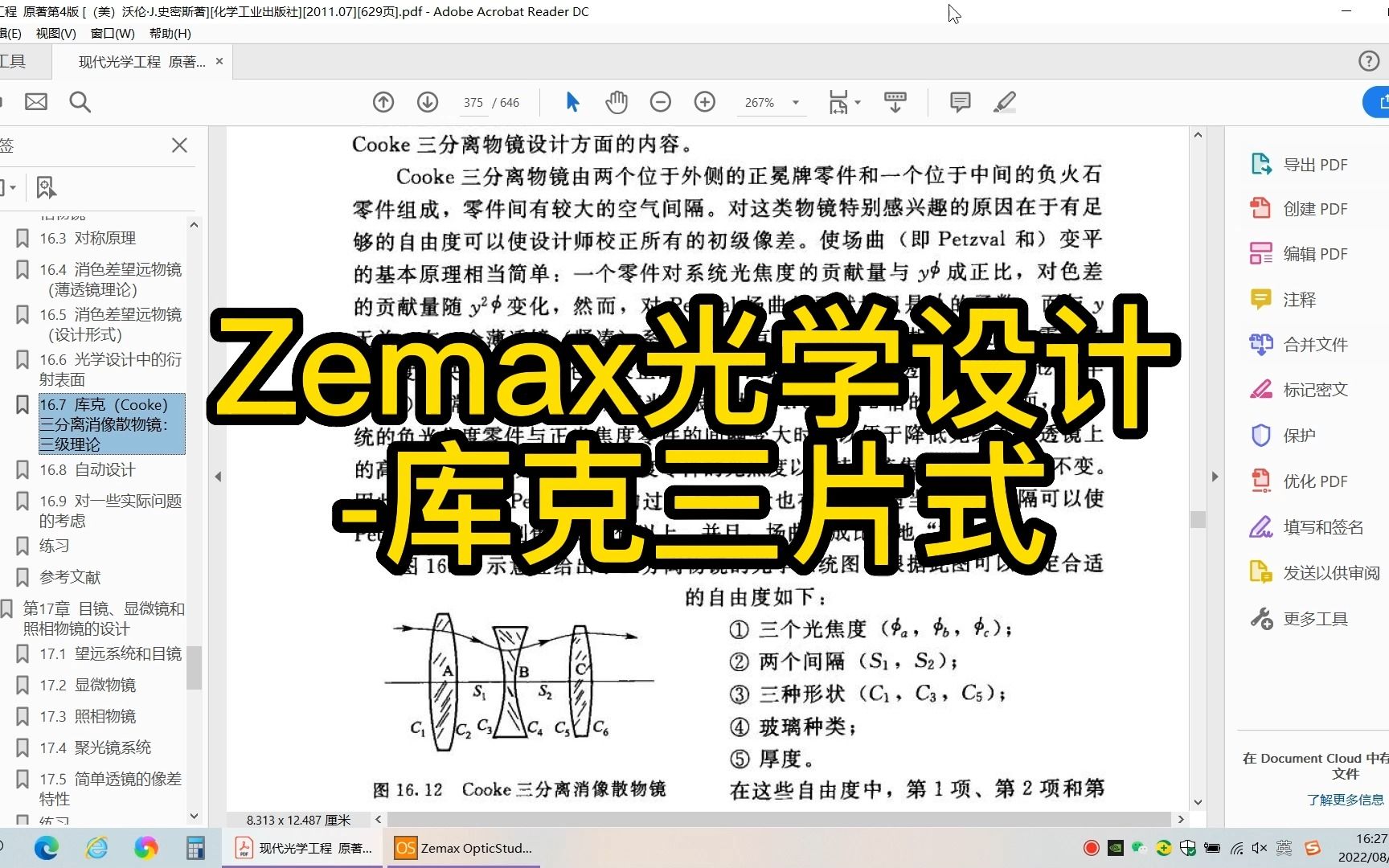Collapse the left navigation pane arrow

click(x=218, y=477)
